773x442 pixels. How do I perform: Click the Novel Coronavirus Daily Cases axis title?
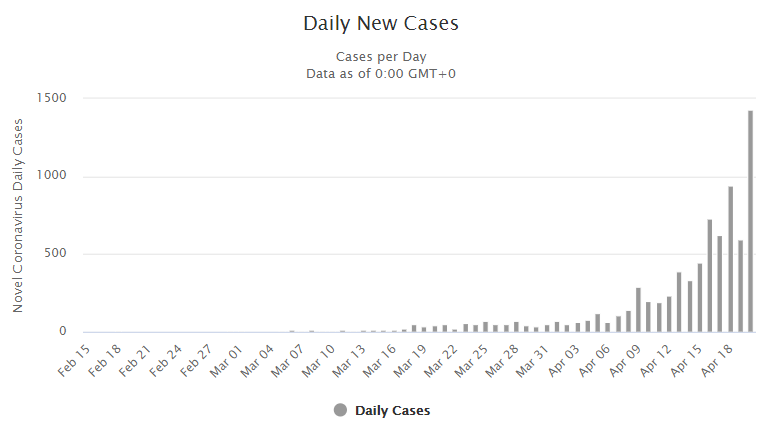pyautogui.click(x=18, y=214)
